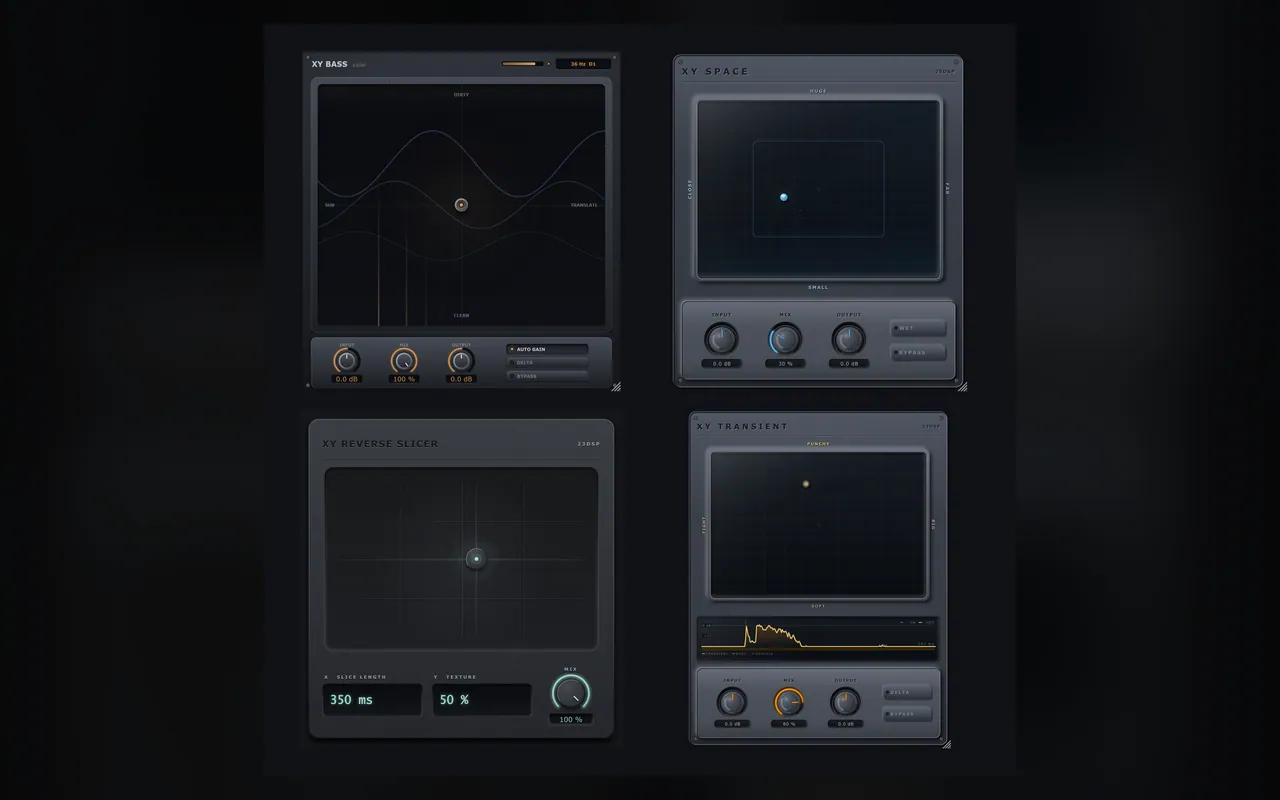Enable Auto Gain in XY Bass
Image resolution: width=1280 pixels, height=800 pixels.
(x=547, y=349)
